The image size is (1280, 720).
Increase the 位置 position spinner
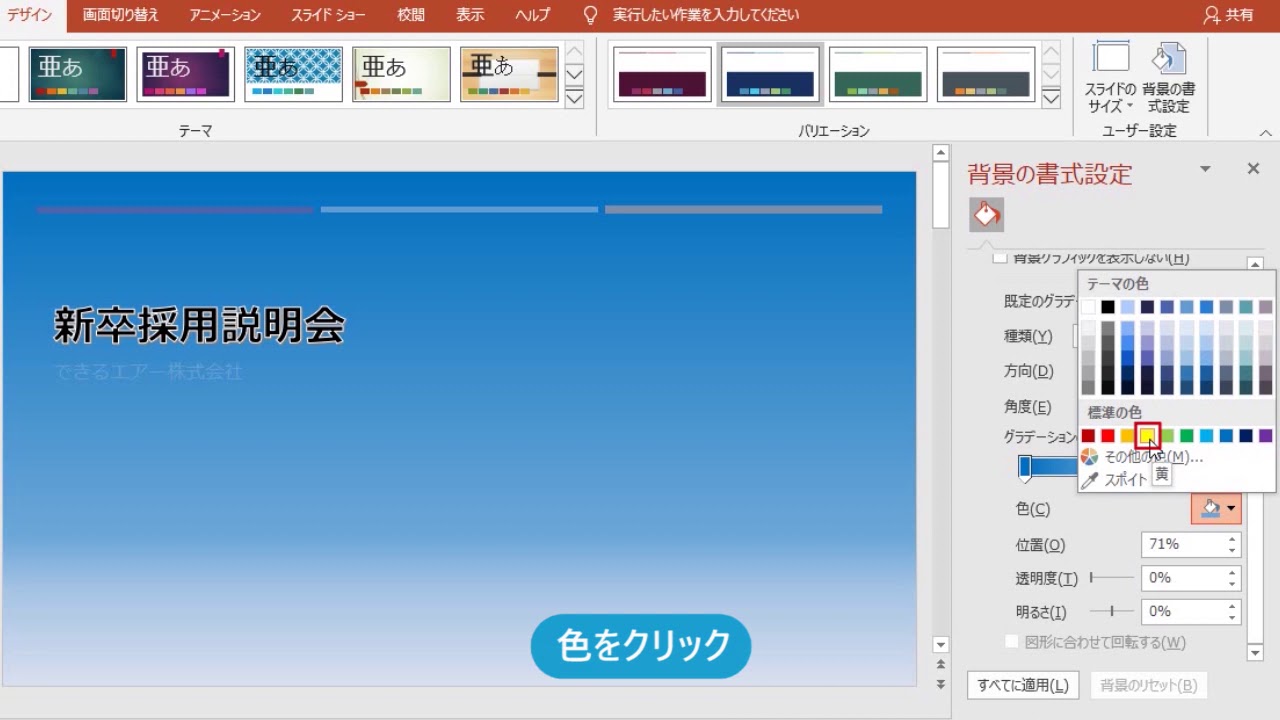(1233, 538)
